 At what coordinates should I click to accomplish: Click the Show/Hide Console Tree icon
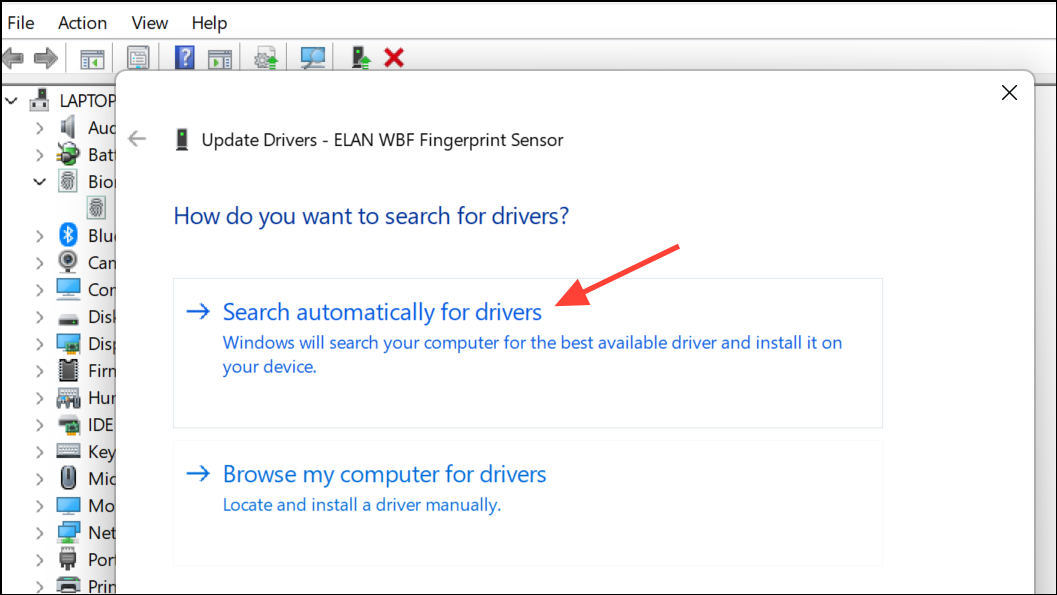click(x=92, y=58)
